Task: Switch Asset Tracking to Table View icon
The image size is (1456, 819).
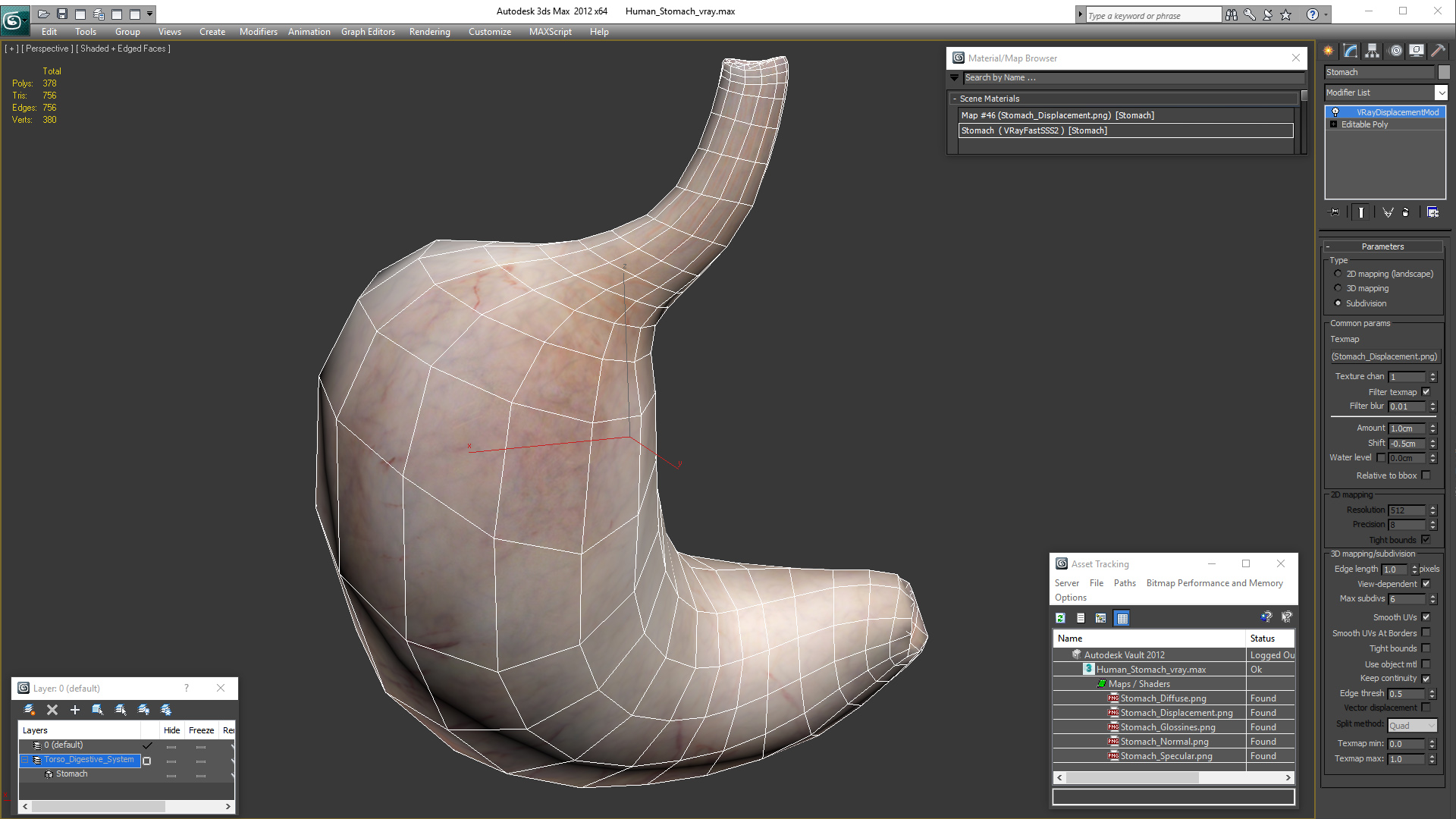Action: (x=1122, y=618)
